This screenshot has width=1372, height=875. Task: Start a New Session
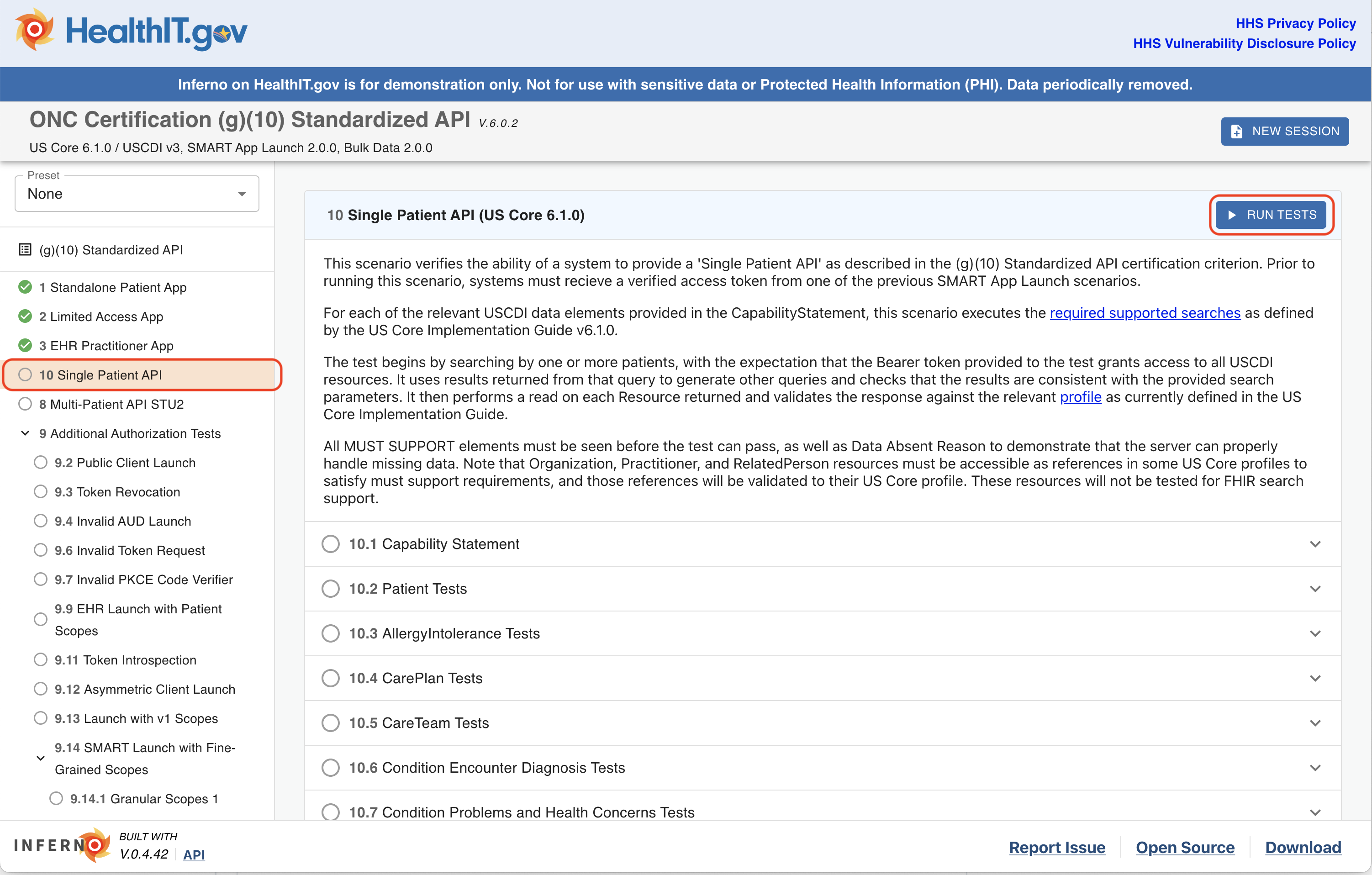pyautogui.click(x=1284, y=131)
